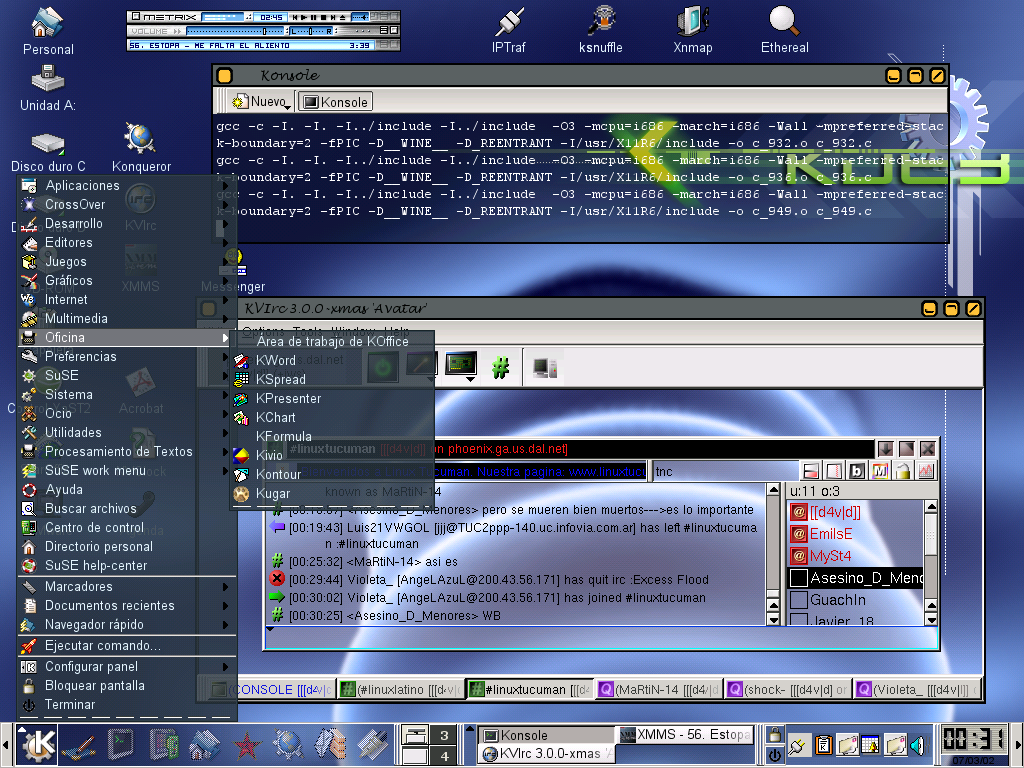
Task: Select operator EmilsE in nick list
Action: (x=856, y=534)
